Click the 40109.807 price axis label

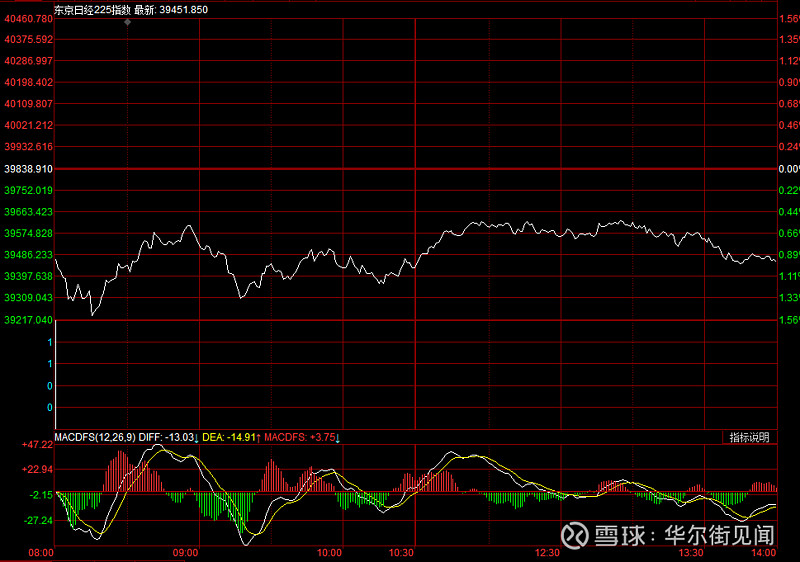click(x=29, y=104)
